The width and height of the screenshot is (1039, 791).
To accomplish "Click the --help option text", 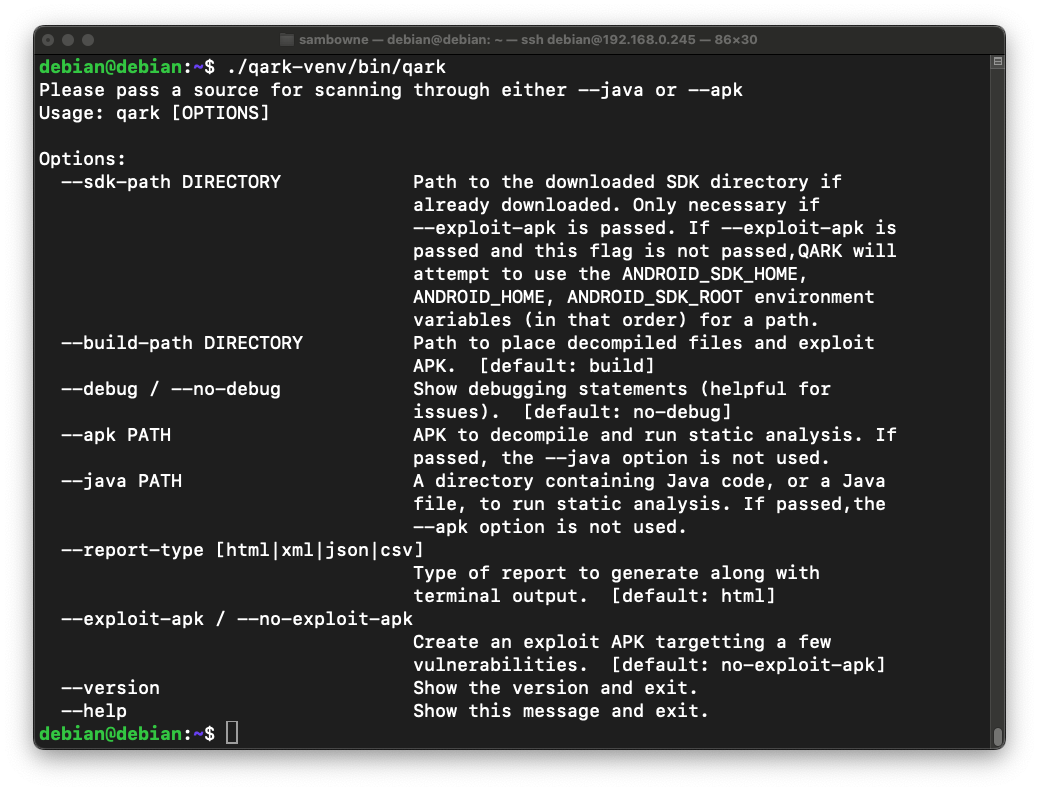I will pos(94,711).
